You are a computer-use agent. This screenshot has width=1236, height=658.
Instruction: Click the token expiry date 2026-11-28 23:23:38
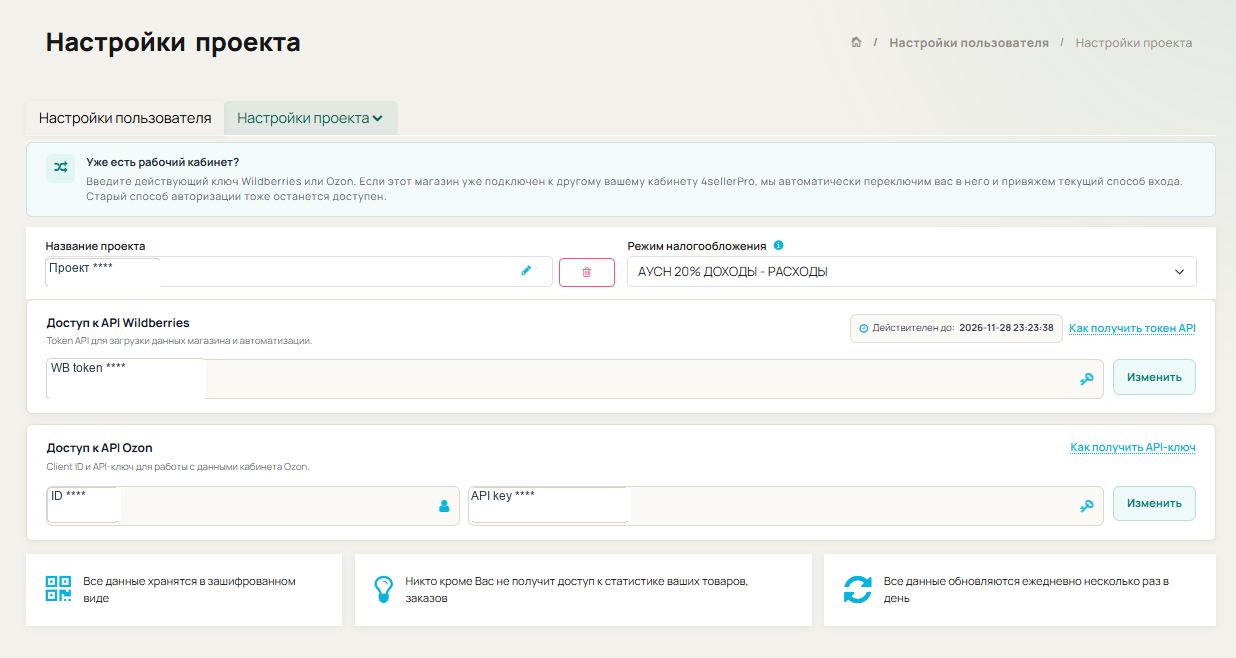tap(1006, 328)
